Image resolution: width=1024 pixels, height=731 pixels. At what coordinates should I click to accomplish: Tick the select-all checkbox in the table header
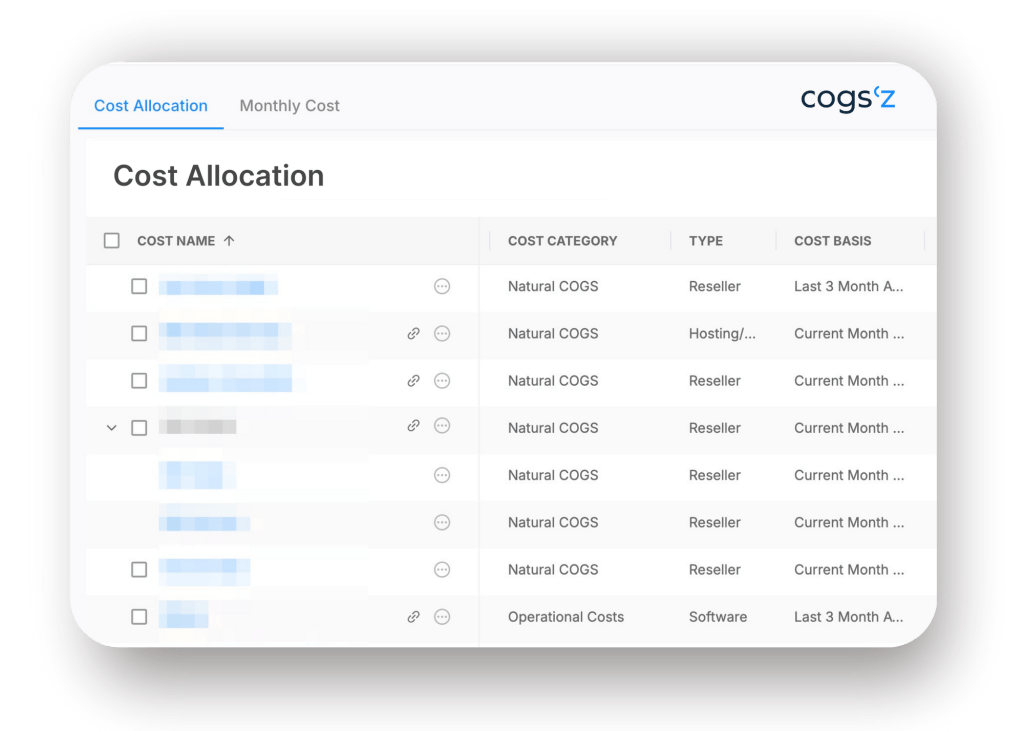pyautogui.click(x=112, y=241)
